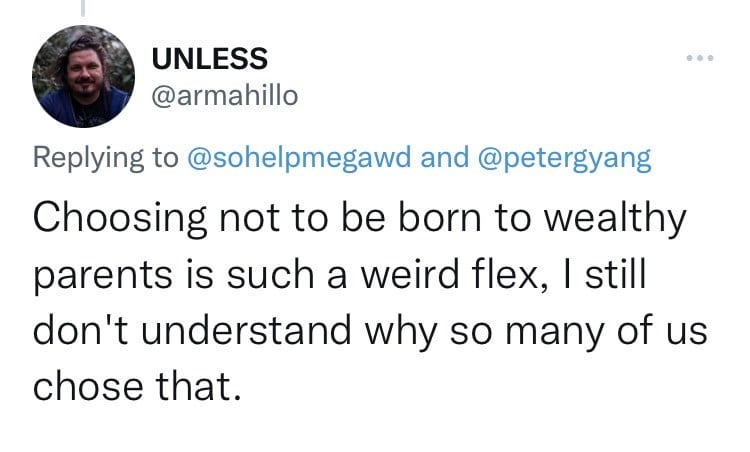Open the UNLESS display name profile

point(210,58)
